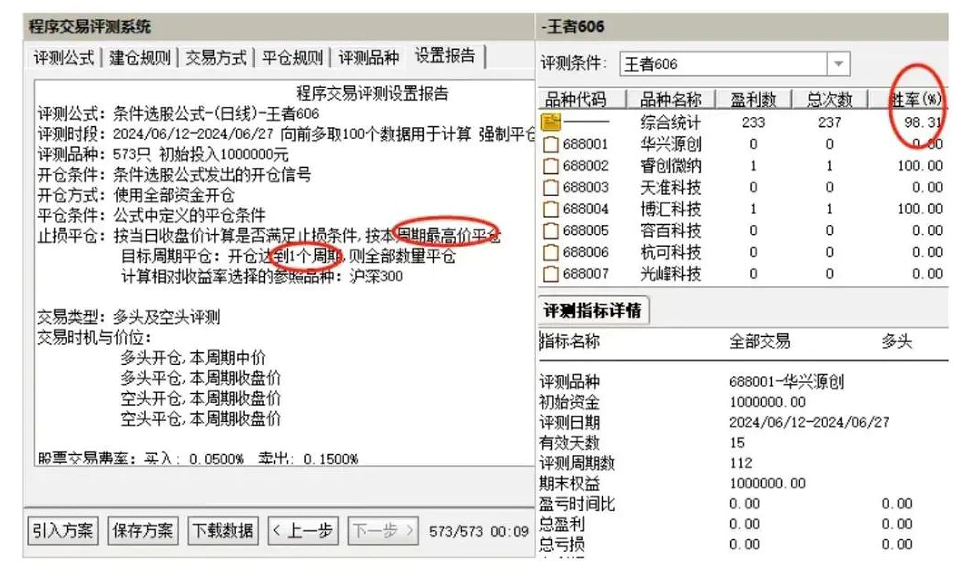Go to the 交易方式 tab
This screenshot has height=586, width=965.
coord(217,57)
